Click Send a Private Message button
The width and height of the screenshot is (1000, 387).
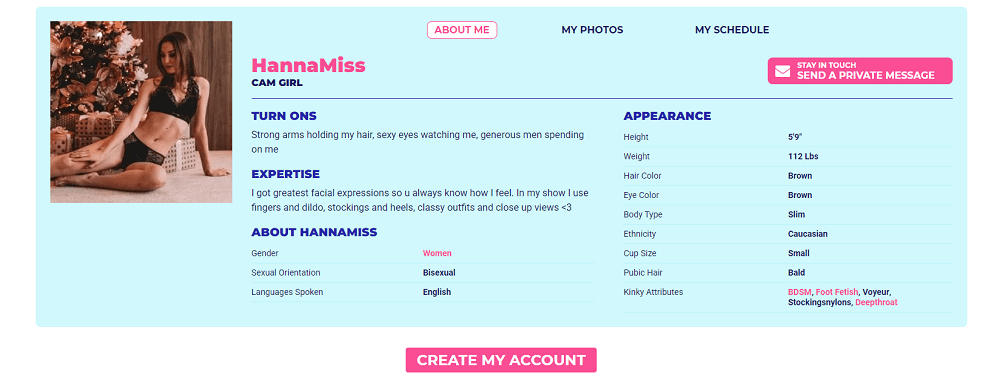coord(860,71)
